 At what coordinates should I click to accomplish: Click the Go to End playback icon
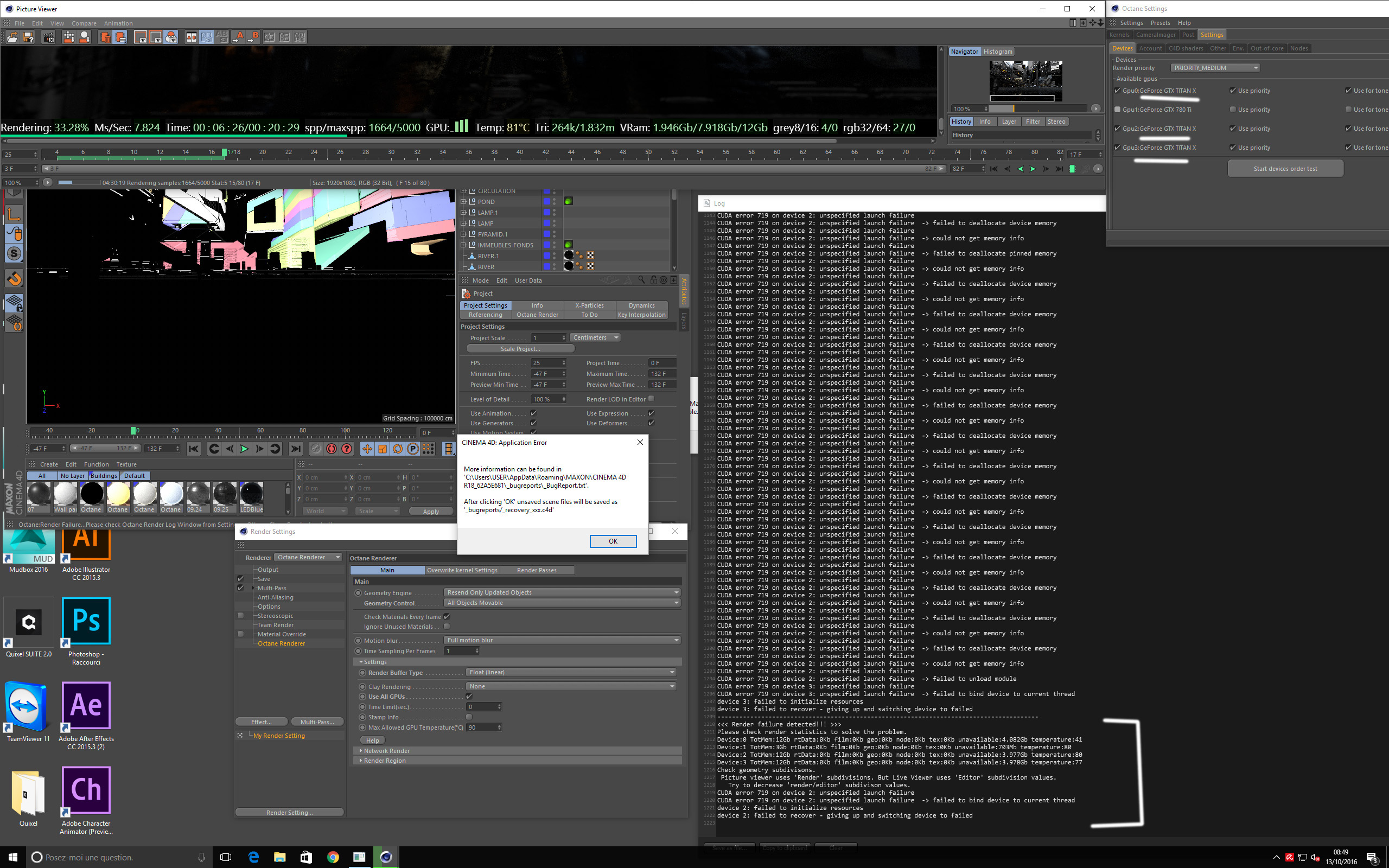[x=296, y=449]
